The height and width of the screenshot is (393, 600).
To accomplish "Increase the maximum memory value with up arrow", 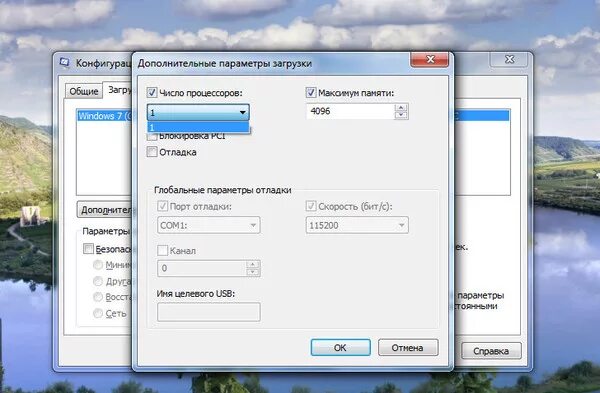I will 401,108.
